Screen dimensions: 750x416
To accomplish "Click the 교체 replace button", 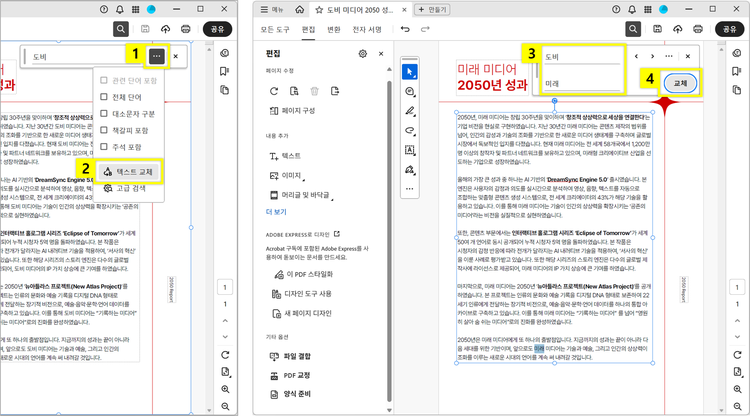I will point(680,83).
